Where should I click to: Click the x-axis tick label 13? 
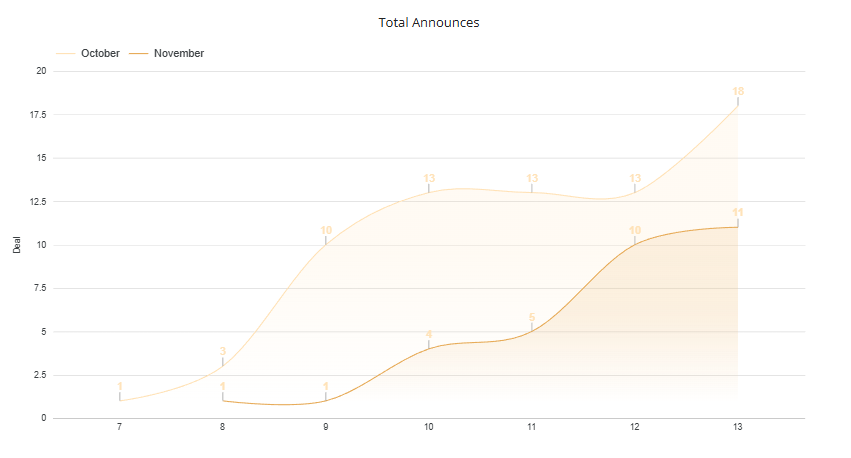[738, 428]
